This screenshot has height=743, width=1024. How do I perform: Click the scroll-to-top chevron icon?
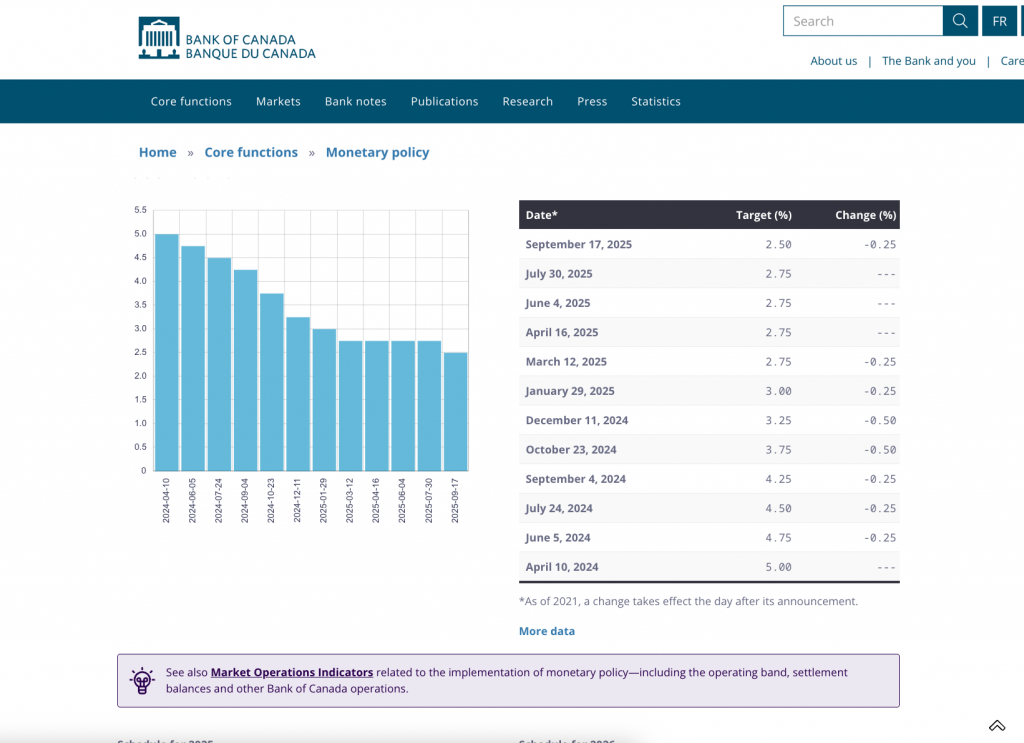tap(996, 725)
